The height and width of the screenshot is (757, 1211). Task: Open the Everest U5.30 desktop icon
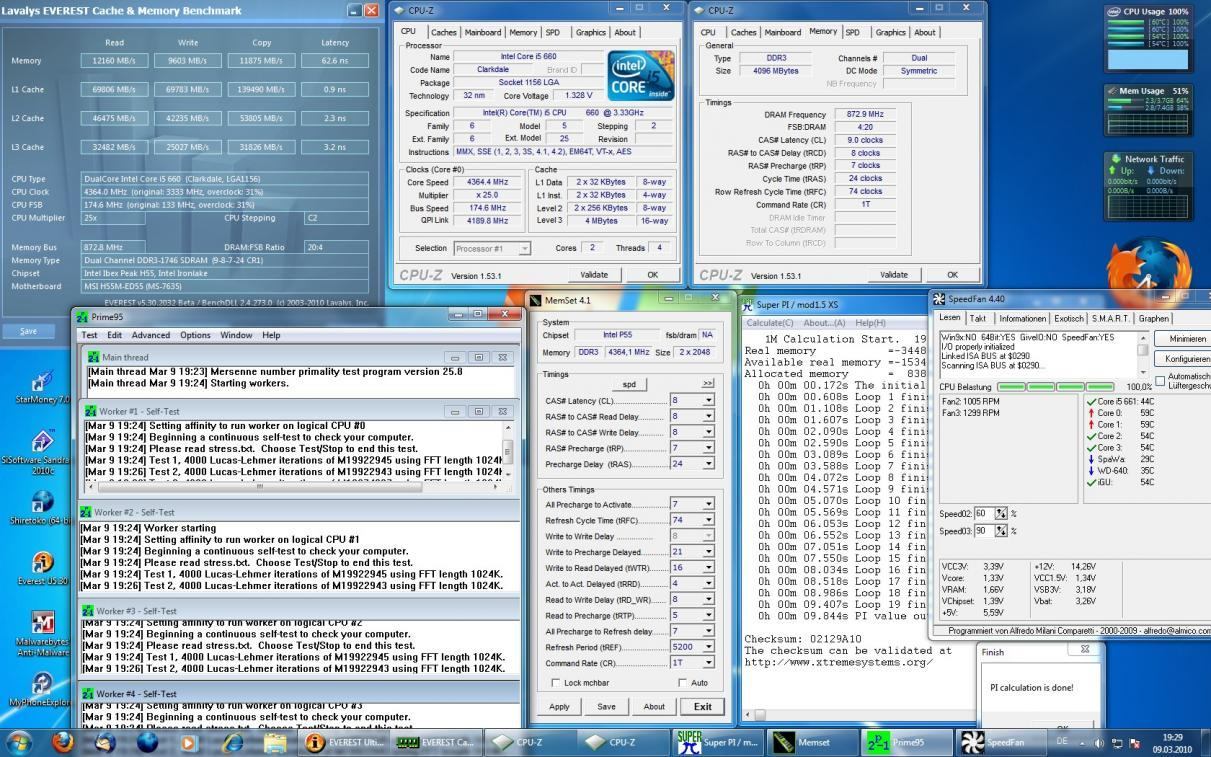(x=42, y=566)
